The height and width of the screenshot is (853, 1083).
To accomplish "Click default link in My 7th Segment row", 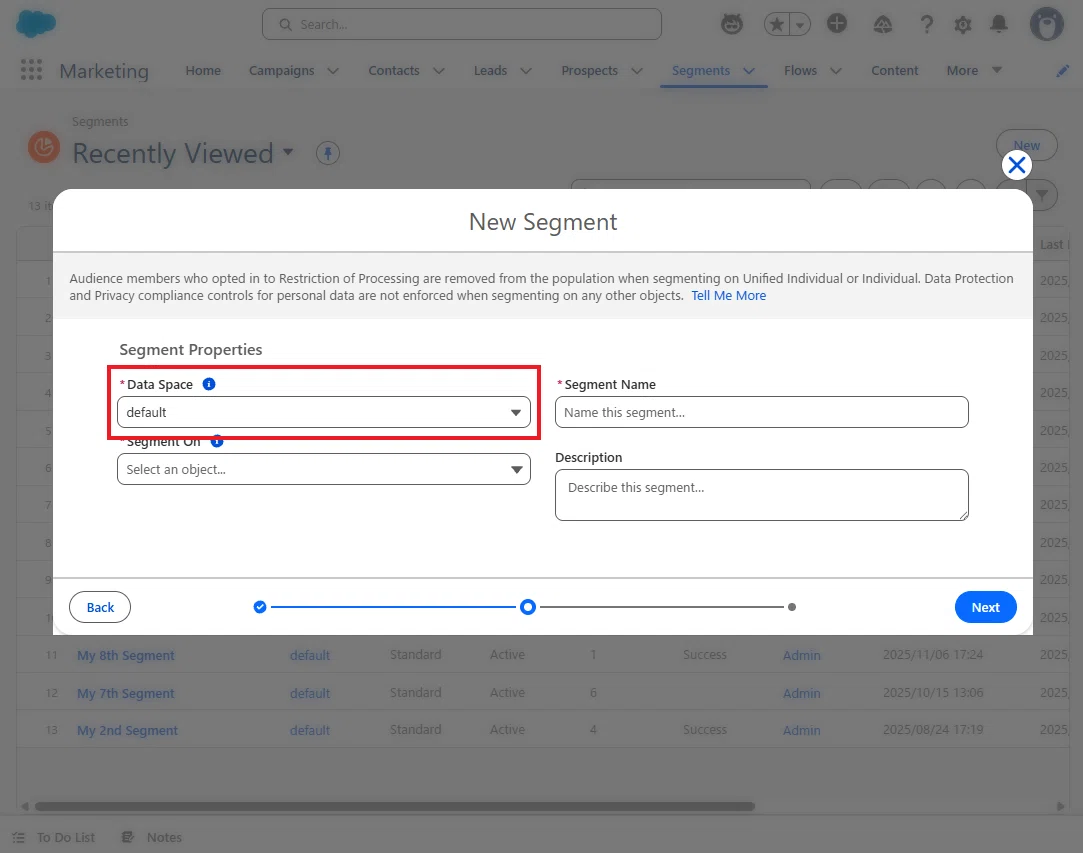I will (309, 693).
